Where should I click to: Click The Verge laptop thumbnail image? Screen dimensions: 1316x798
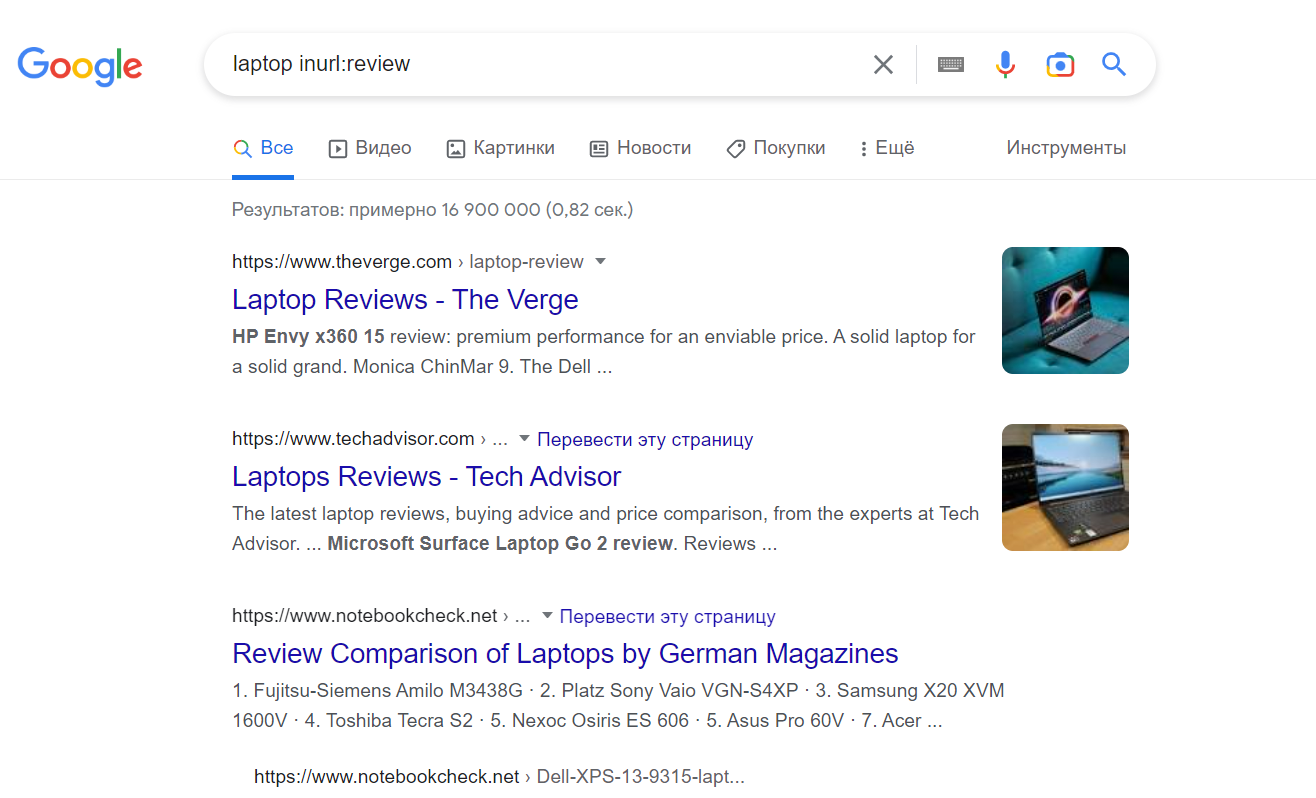pyautogui.click(x=1065, y=310)
